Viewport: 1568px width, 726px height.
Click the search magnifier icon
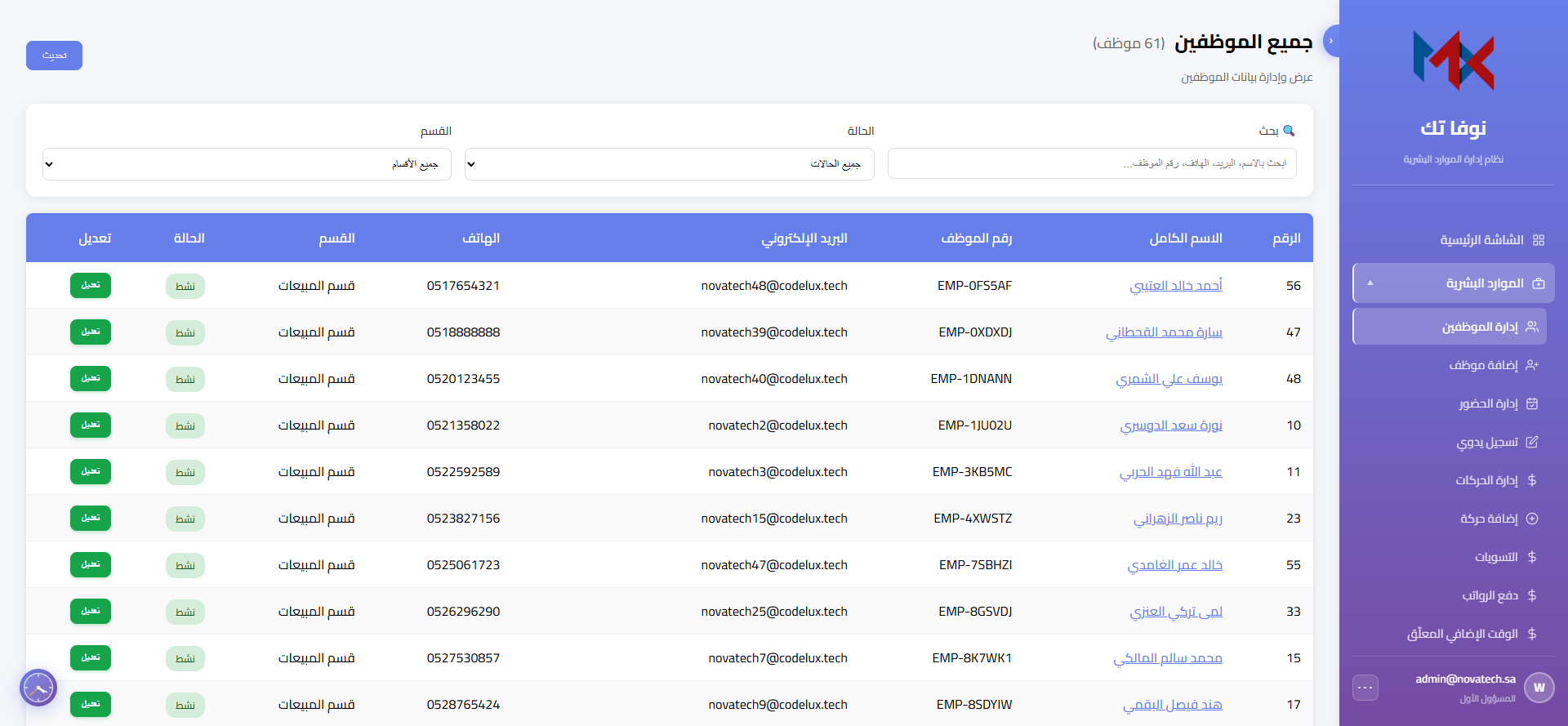pos(1289,131)
